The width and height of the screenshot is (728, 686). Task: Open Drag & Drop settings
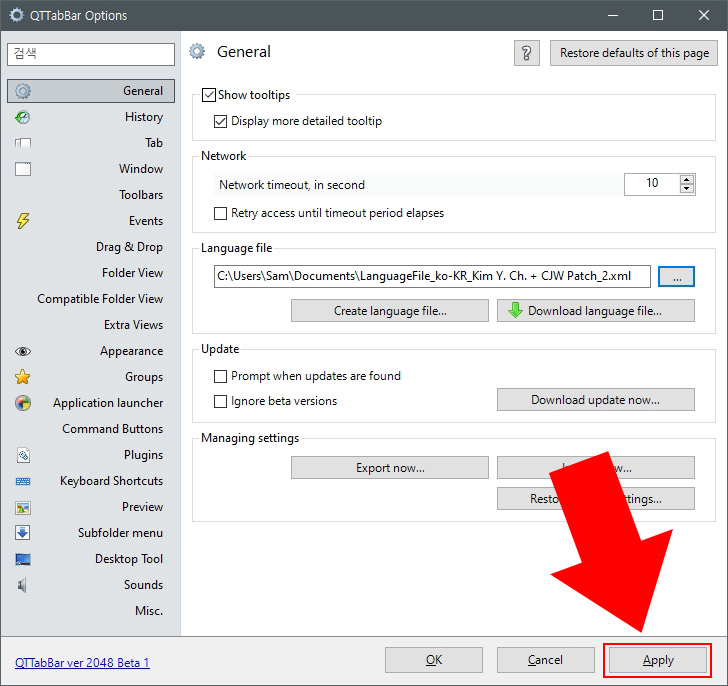pos(91,247)
